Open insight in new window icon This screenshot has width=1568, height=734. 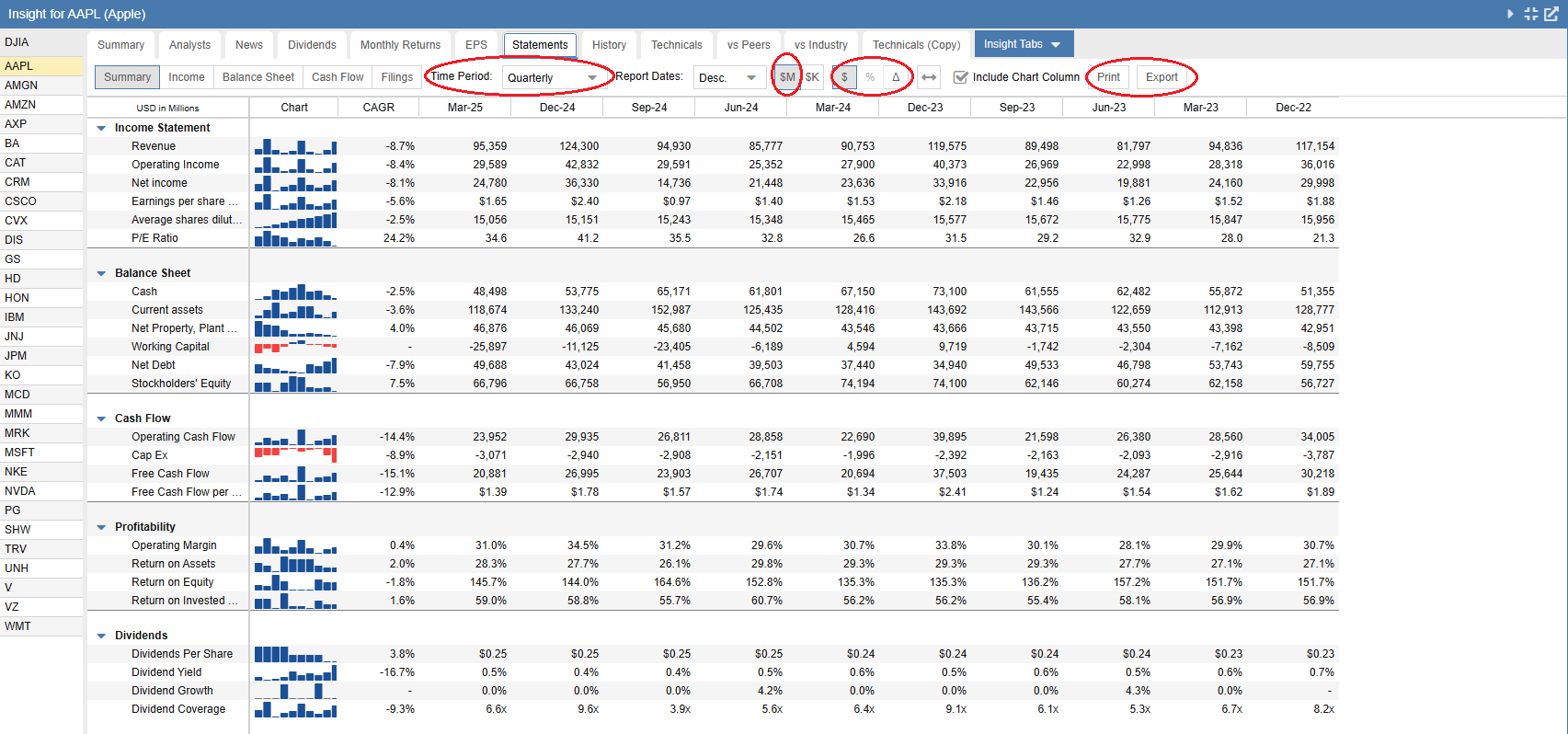(1551, 14)
